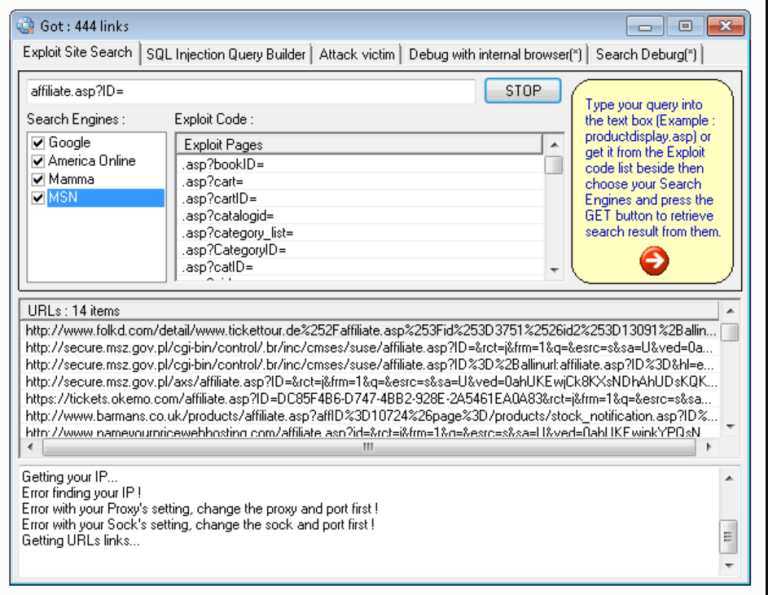Toggle the Google search engine checkbox
768x595 pixels.
pos(38,143)
